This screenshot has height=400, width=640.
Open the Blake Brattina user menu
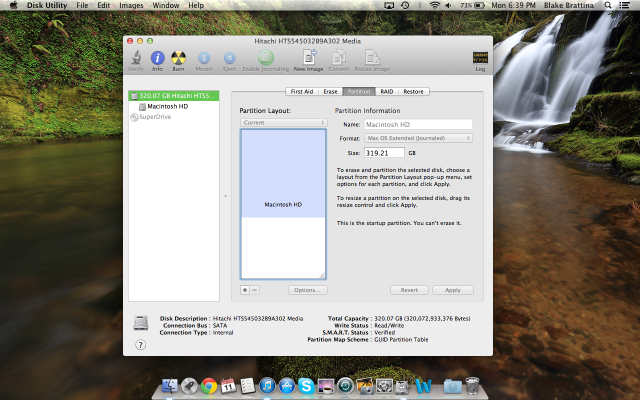569,5
